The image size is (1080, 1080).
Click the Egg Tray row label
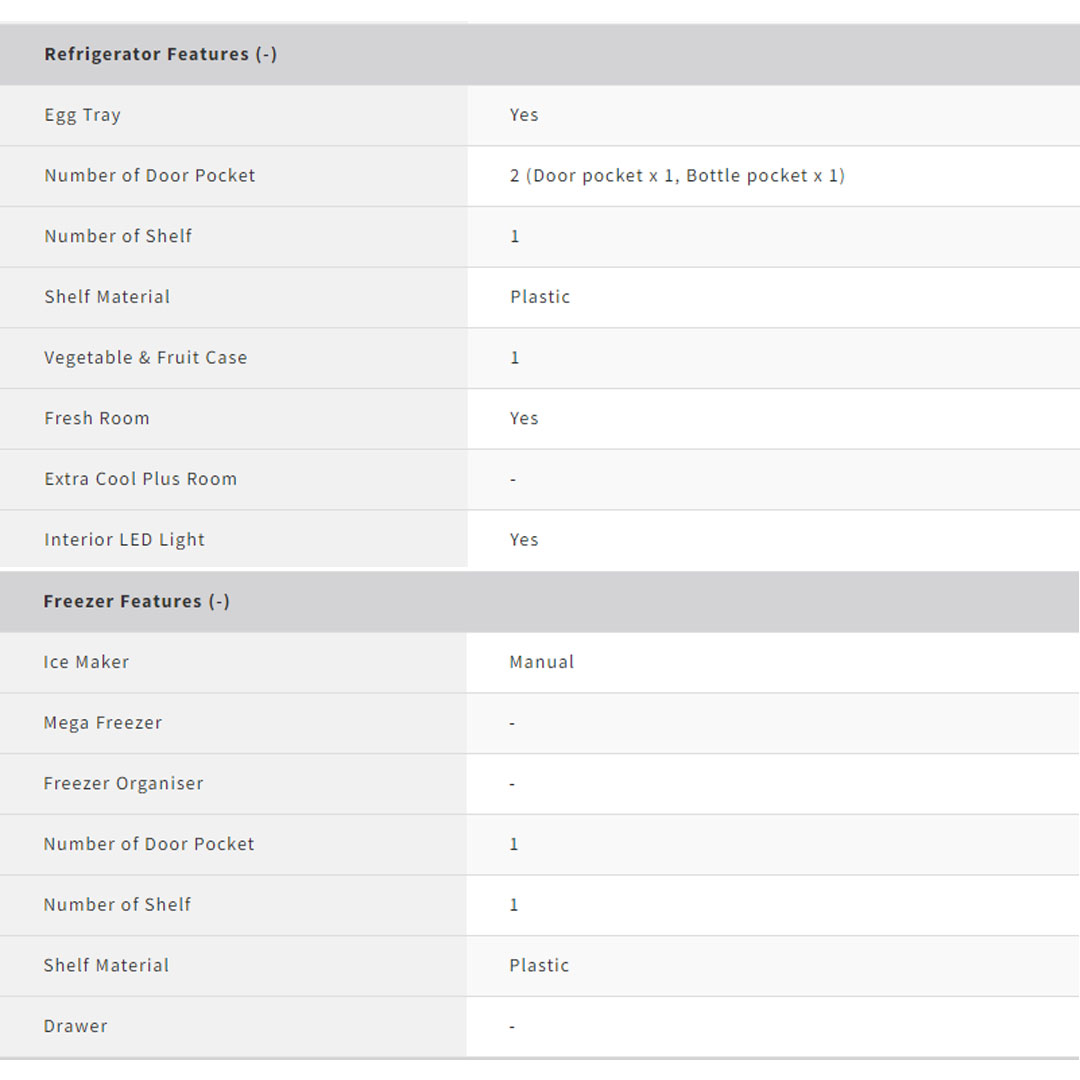click(x=82, y=115)
